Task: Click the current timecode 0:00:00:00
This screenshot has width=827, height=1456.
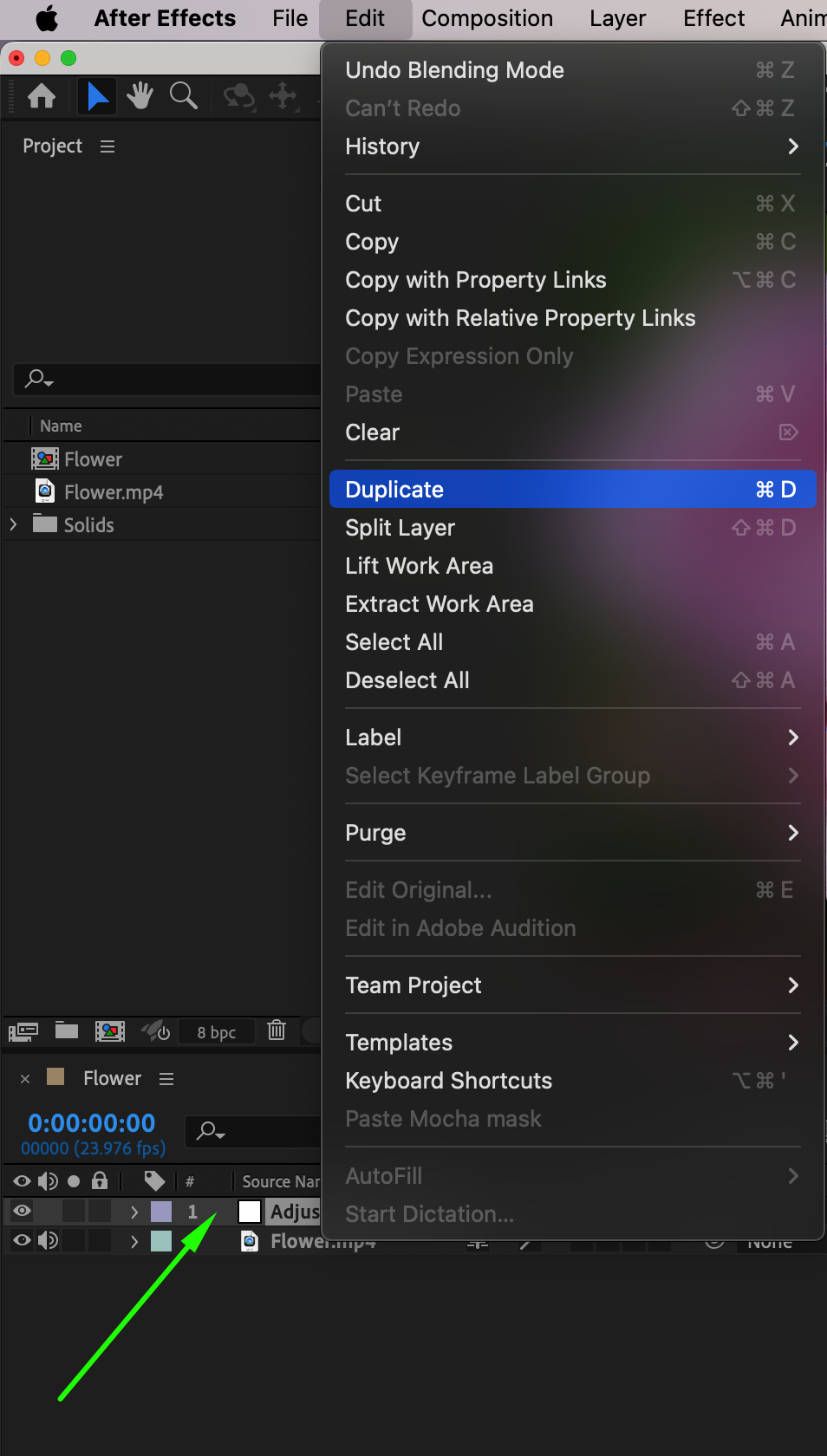Action: (91, 1122)
